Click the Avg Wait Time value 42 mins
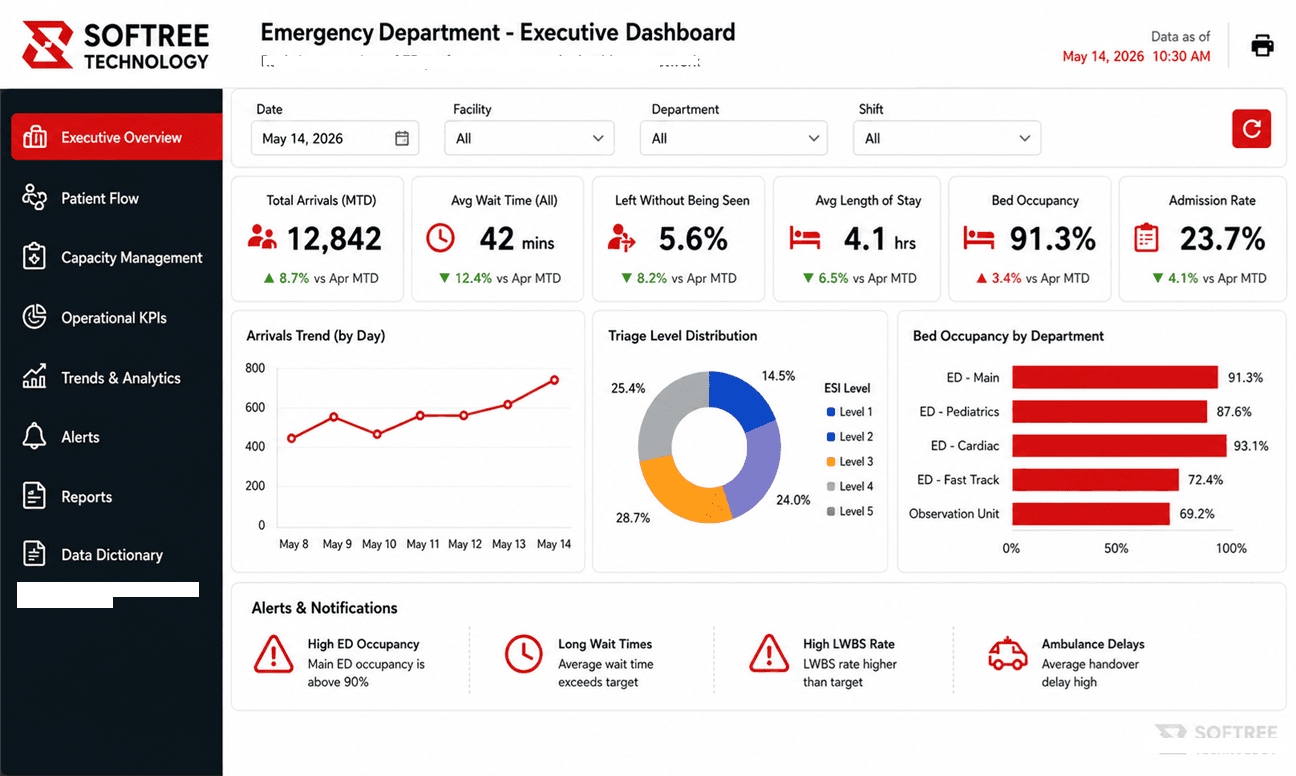 pyautogui.click(x=516, y=239)
